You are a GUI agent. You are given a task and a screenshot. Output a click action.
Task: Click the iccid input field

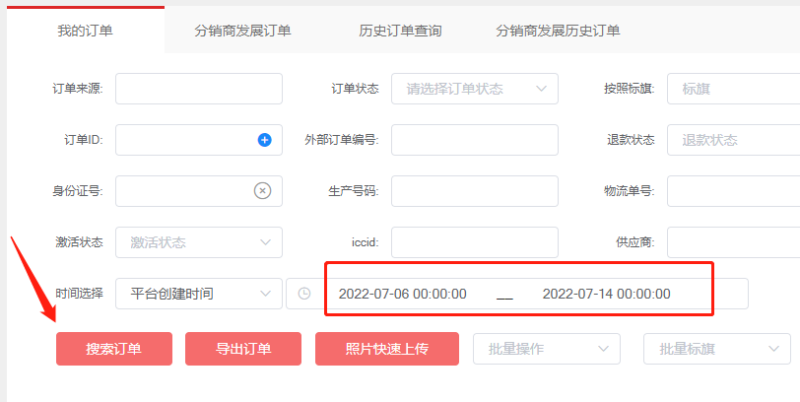[474, 242]
